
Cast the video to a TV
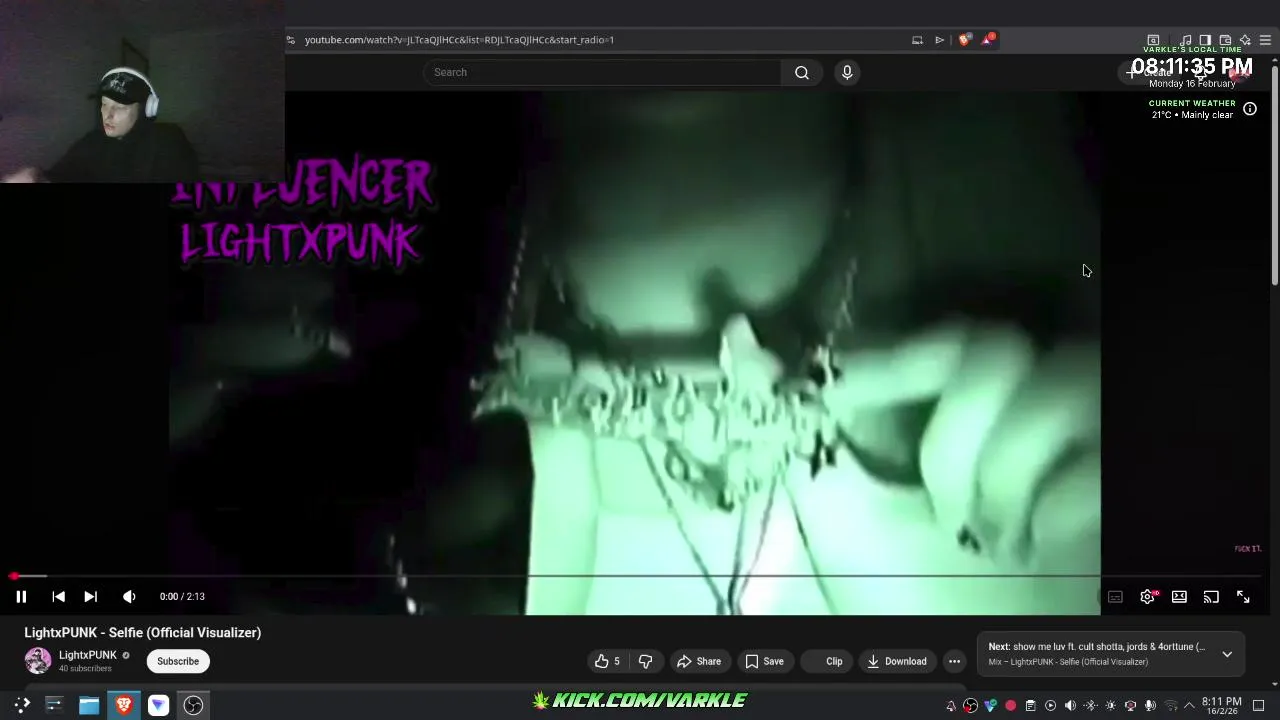point(1211,597)
